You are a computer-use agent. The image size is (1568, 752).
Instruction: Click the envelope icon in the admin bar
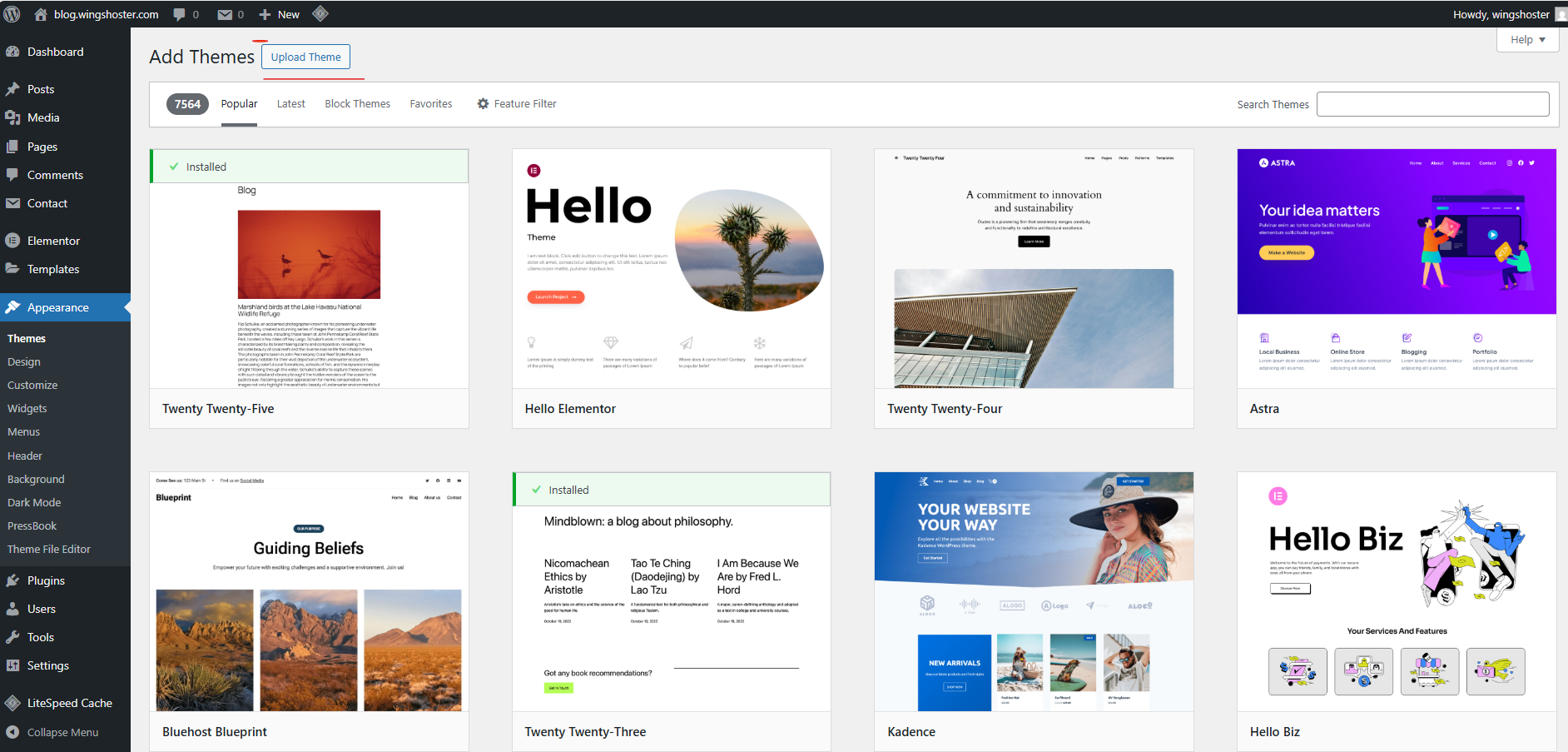(x=223, y=13)
